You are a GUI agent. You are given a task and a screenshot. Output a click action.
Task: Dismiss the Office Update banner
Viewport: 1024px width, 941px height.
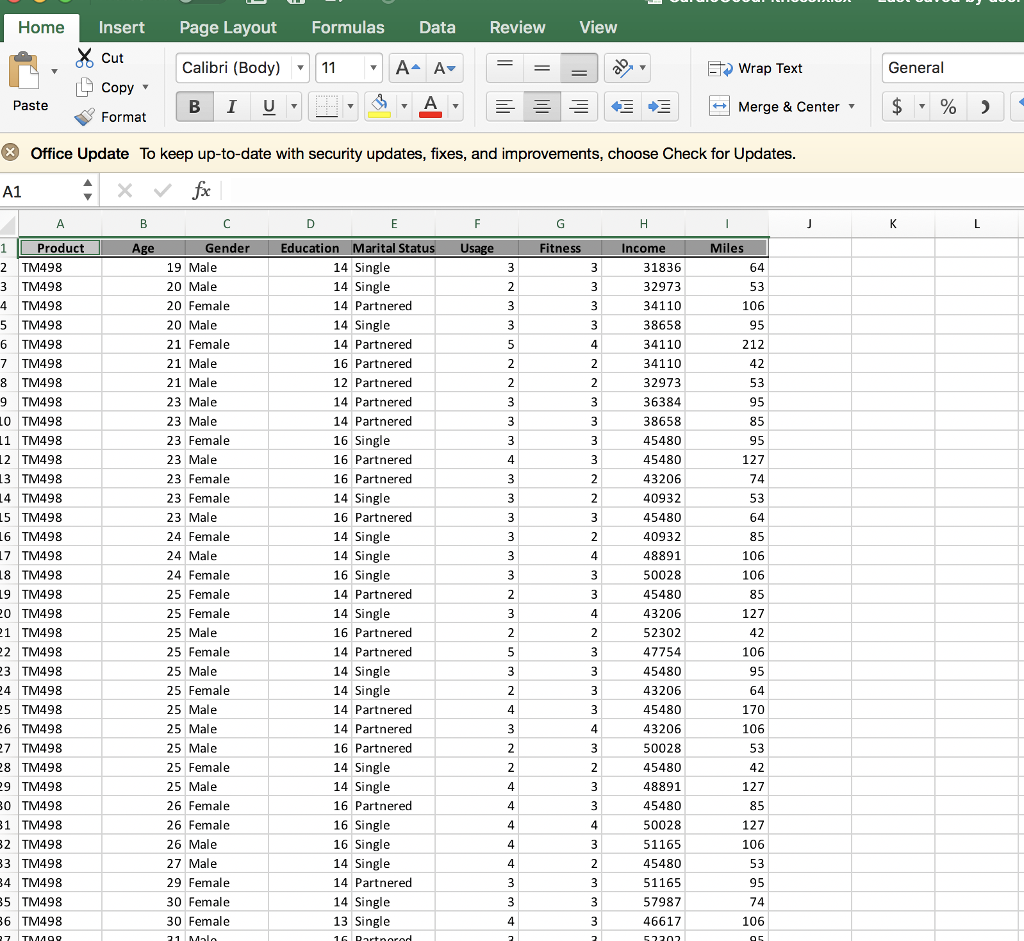tap(10, 153)
